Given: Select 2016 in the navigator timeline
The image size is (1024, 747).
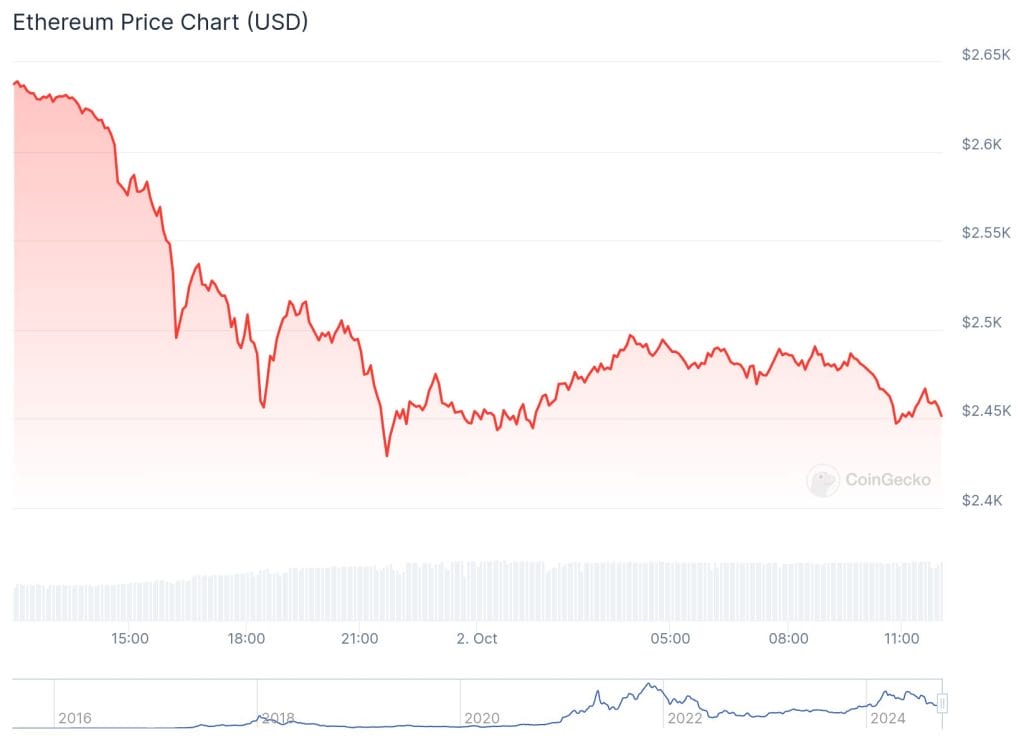Looking at the screenshot, I should click(75, 718).
